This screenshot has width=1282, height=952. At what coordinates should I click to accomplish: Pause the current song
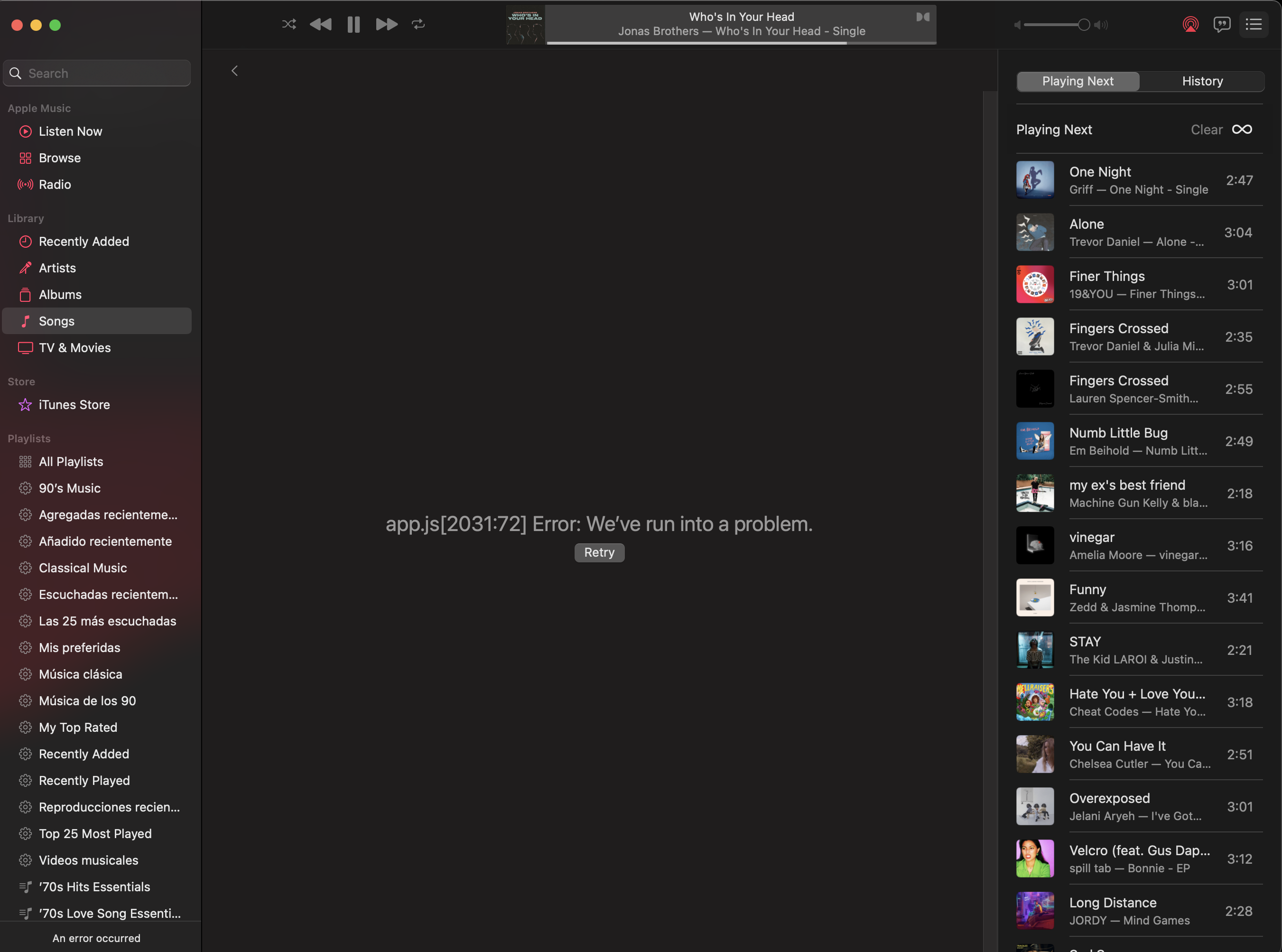pyautogui.click(x=353, y=24)
